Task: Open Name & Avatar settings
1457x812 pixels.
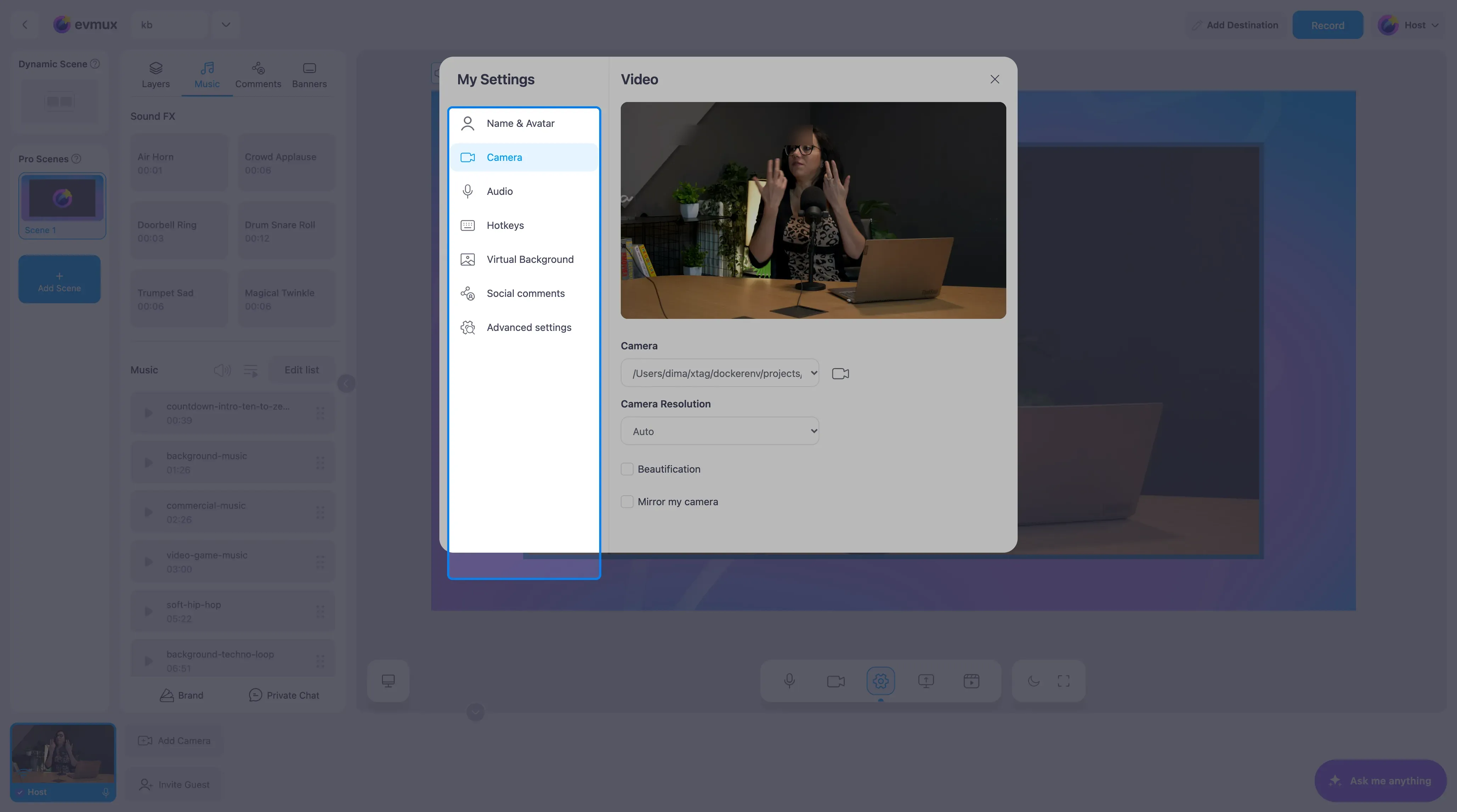Action: [524, 123]
